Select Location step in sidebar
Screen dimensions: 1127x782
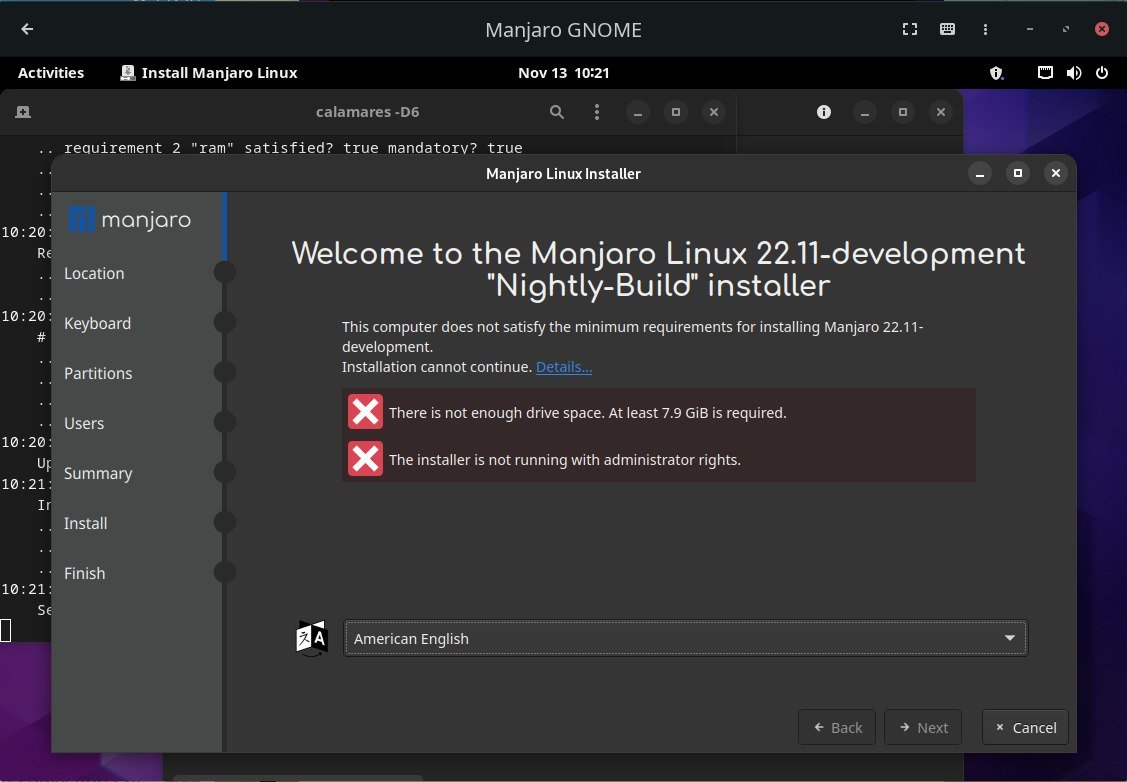94,273
